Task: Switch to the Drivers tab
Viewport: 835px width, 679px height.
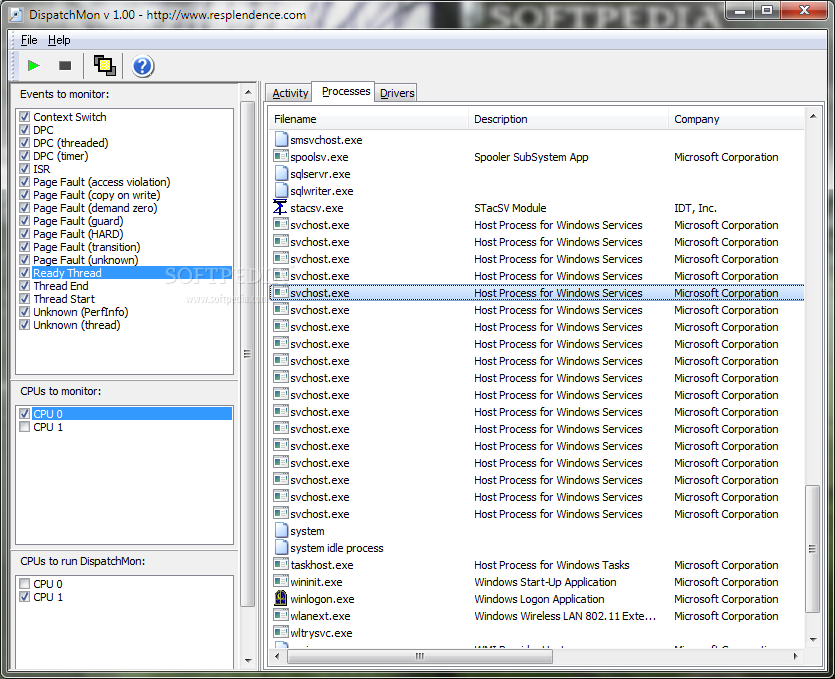Action: pos(397,93)
